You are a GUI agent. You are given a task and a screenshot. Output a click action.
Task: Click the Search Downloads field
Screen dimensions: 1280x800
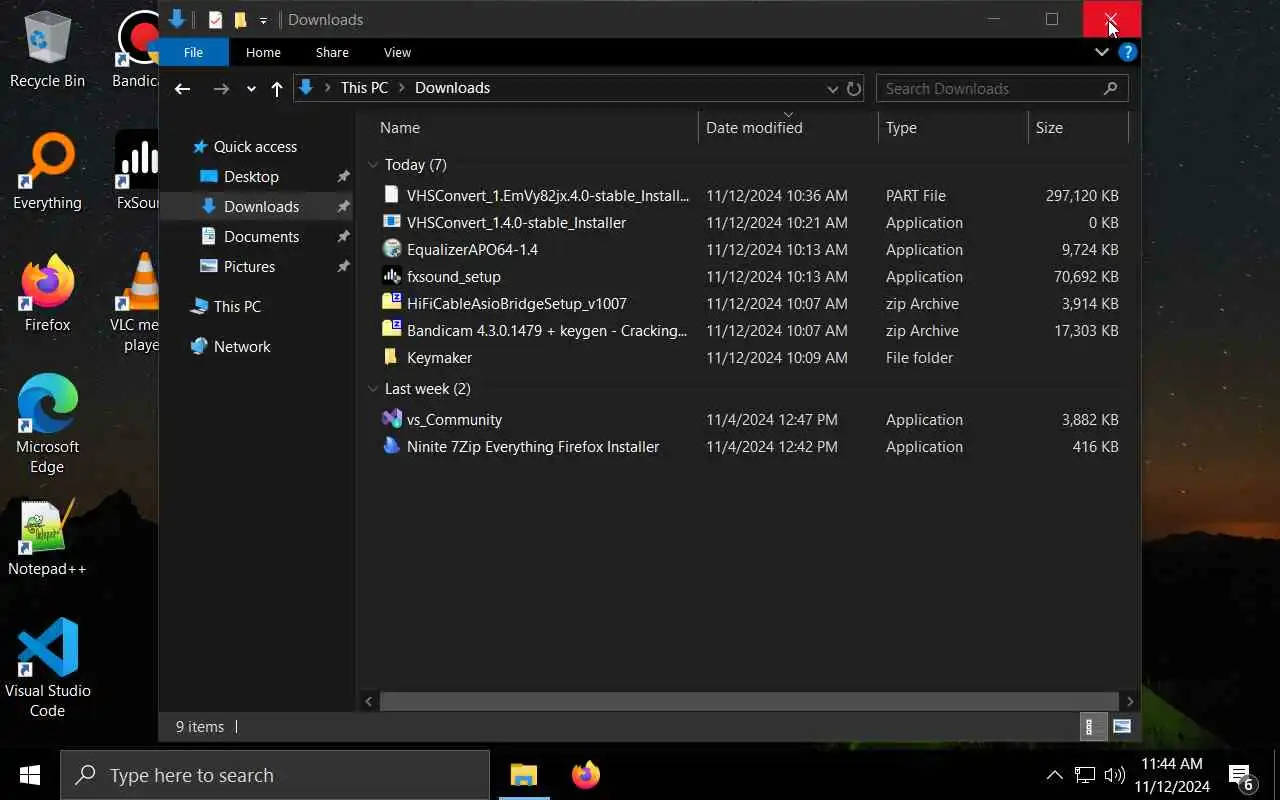click(x=1002, y=88)
